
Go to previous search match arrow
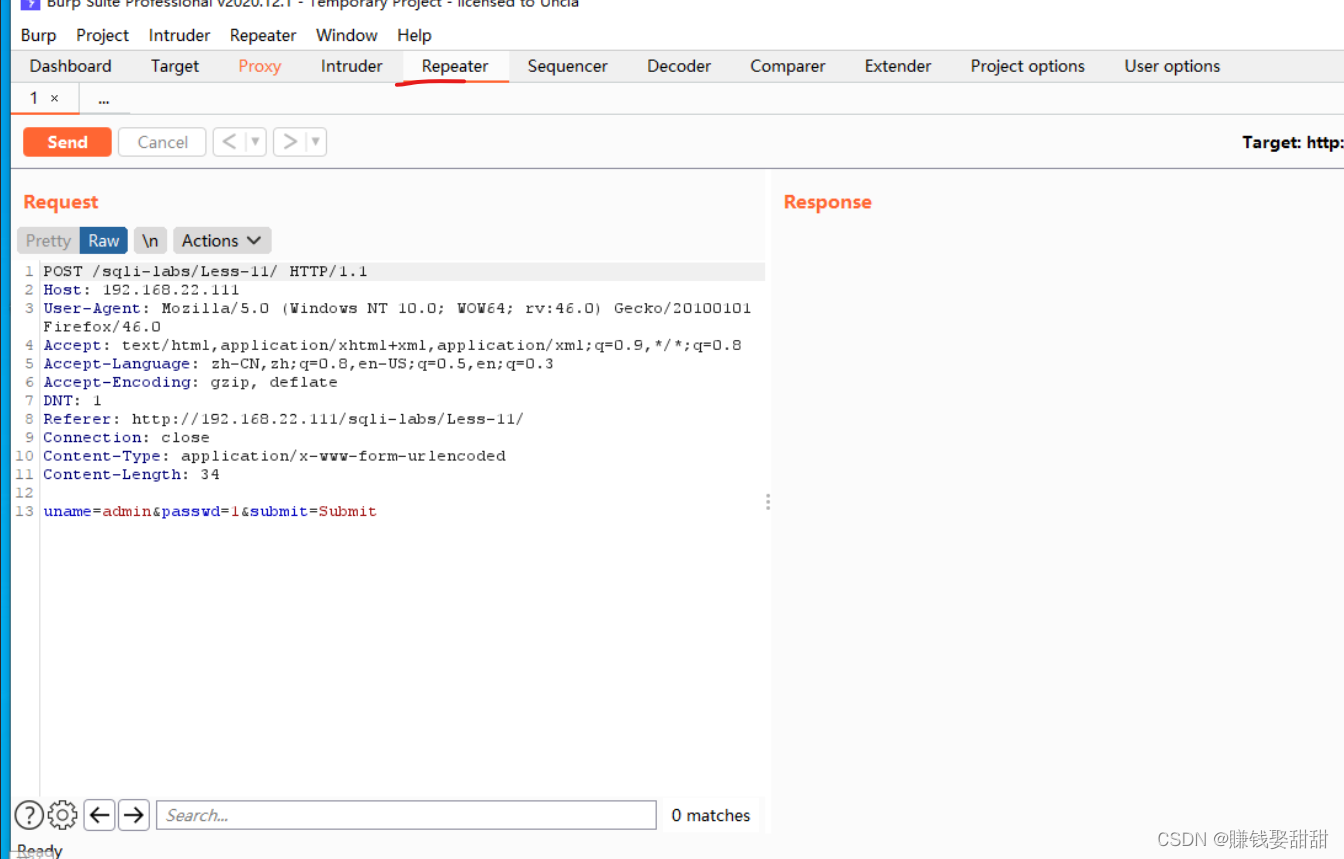tap(99, 815)
